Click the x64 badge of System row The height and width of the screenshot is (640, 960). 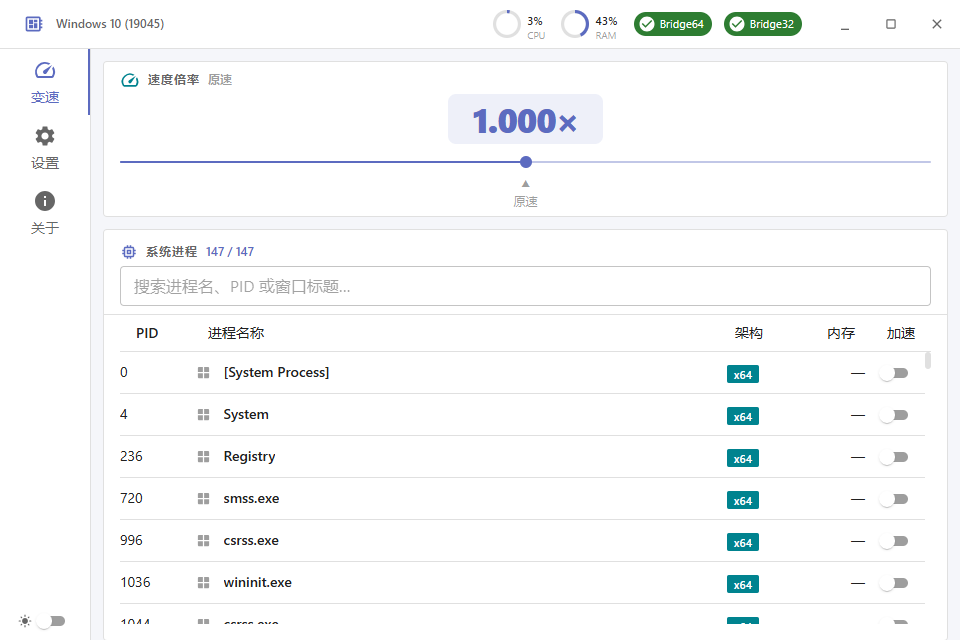743,416
